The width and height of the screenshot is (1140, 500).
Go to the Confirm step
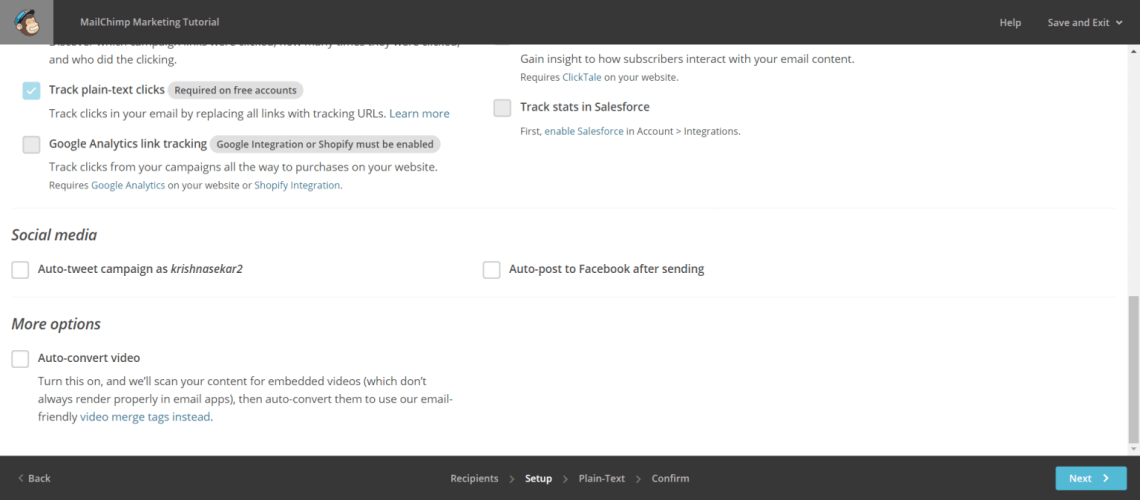pos(670,478)
